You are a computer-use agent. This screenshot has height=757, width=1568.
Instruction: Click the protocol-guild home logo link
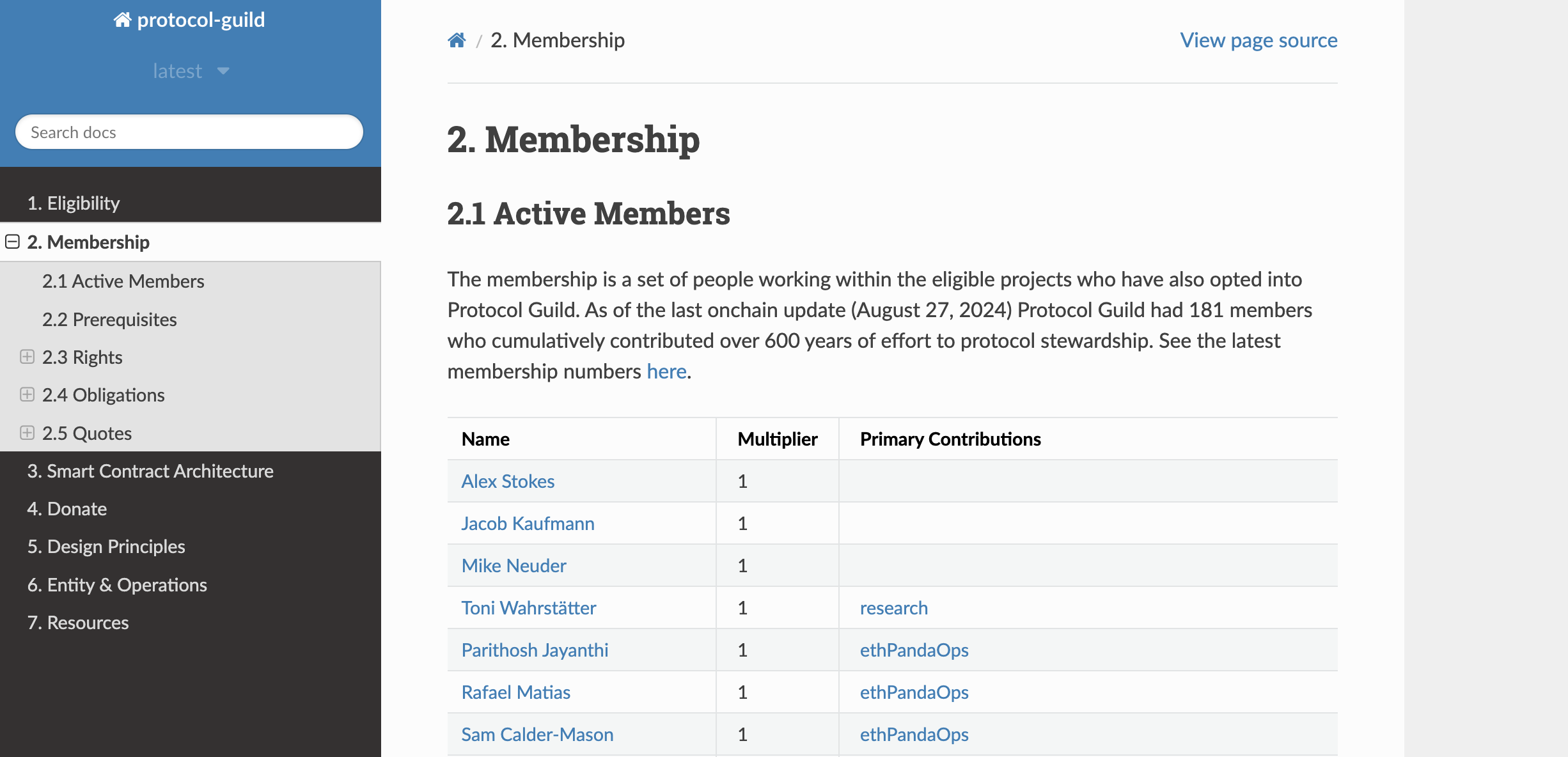coord(190,20)
